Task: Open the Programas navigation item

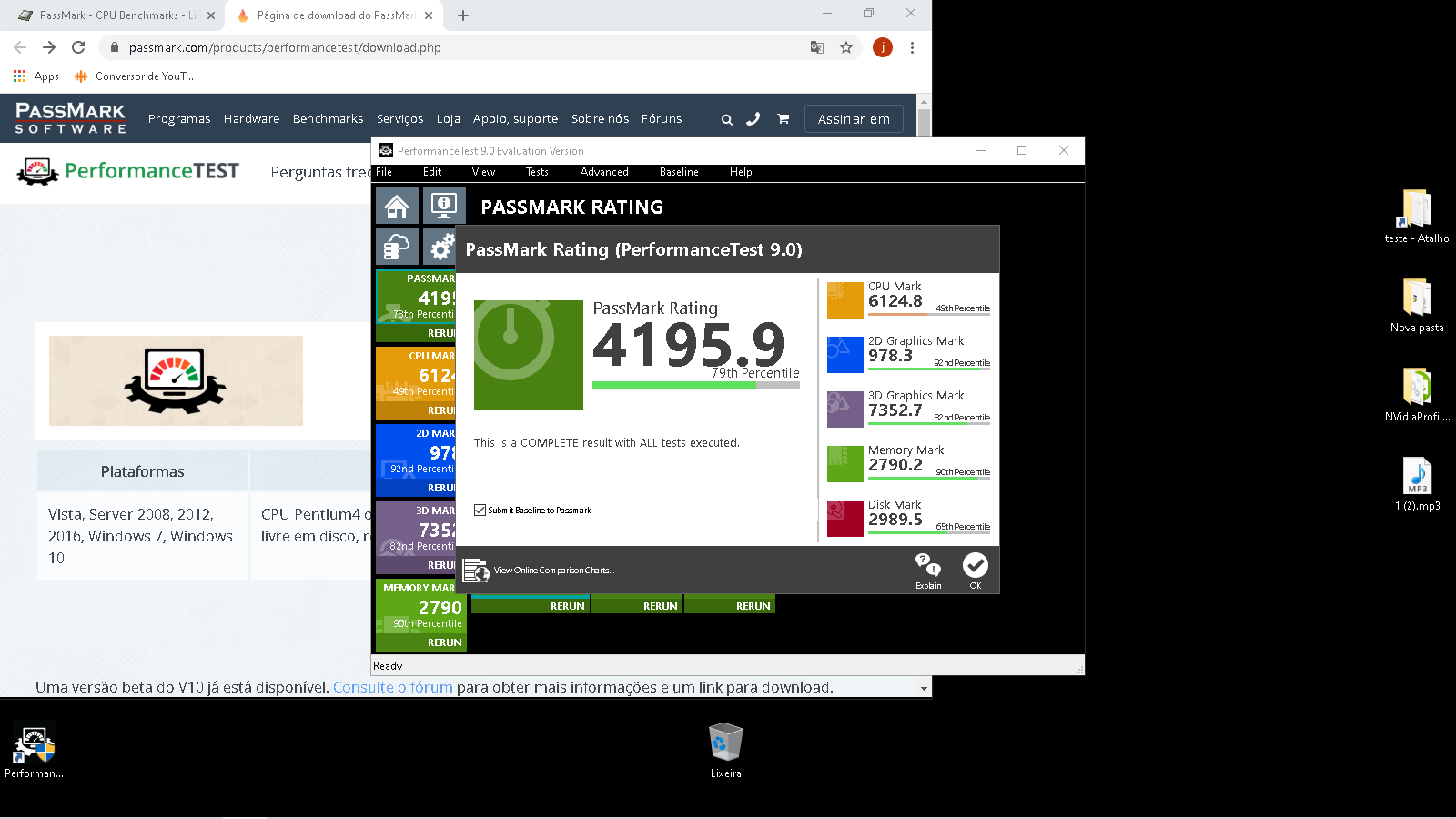Action: pos(179,119)
